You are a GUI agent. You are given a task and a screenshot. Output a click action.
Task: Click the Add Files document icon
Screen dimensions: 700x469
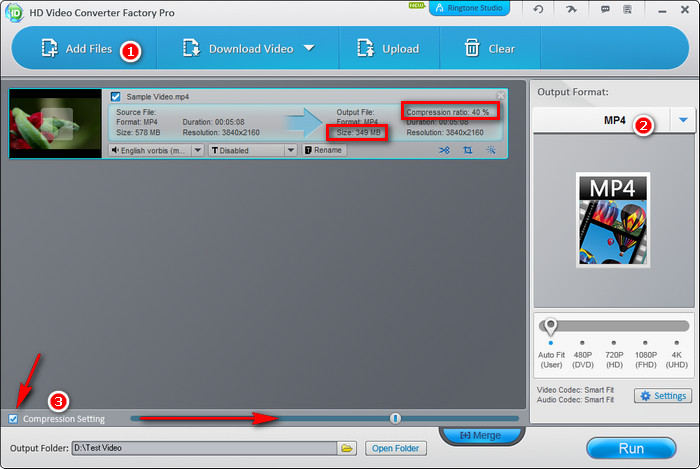click(x=50, y=48)
